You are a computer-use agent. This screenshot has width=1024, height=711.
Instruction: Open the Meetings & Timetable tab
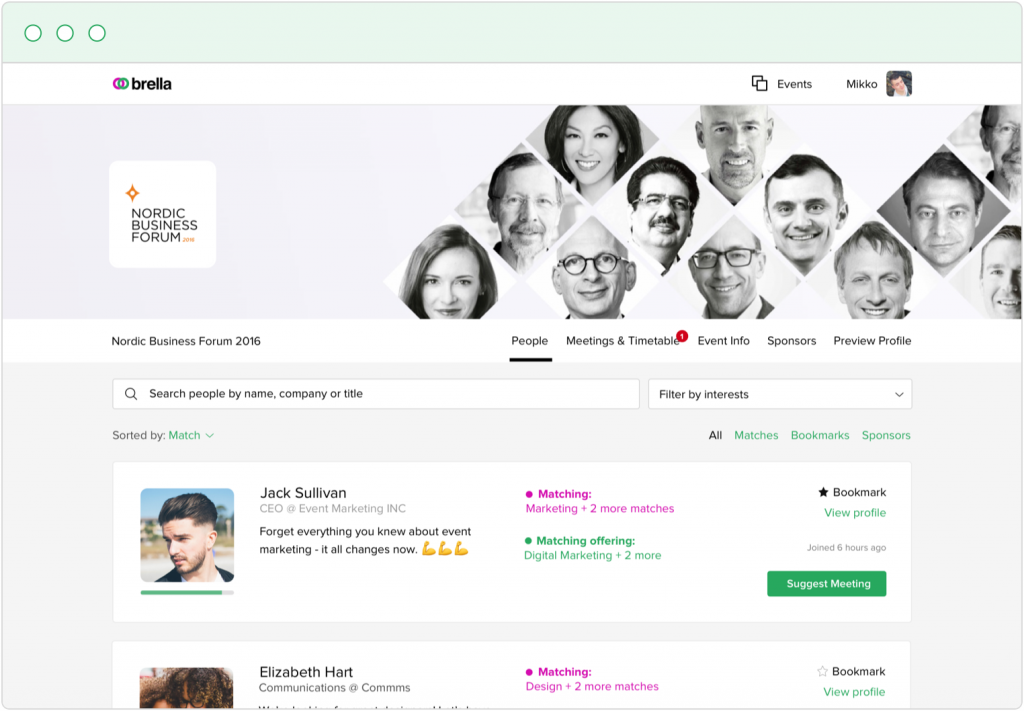point(622,341)
